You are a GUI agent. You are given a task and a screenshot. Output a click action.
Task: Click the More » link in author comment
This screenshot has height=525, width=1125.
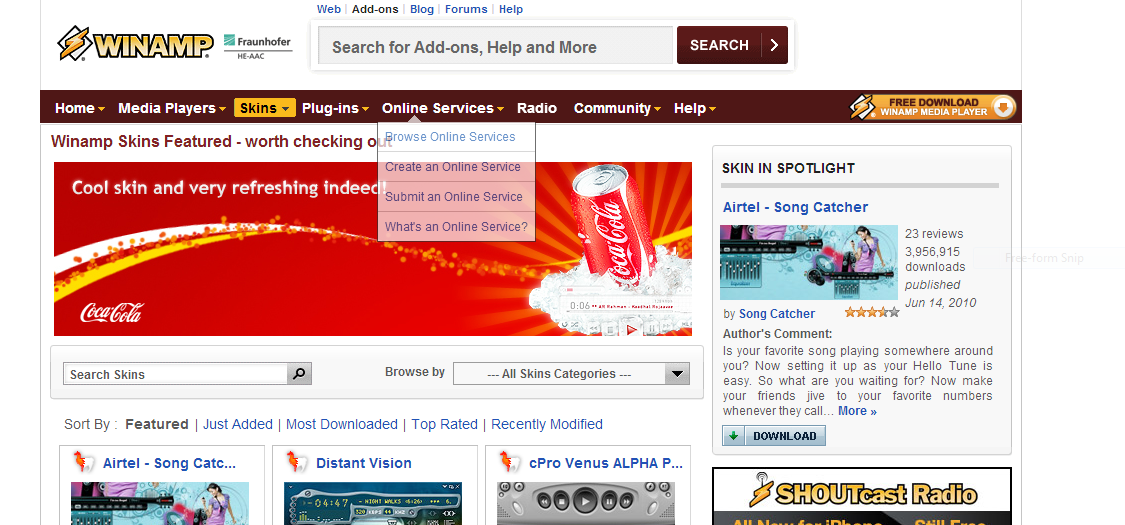pyautogui.click(x=857, y=411)
